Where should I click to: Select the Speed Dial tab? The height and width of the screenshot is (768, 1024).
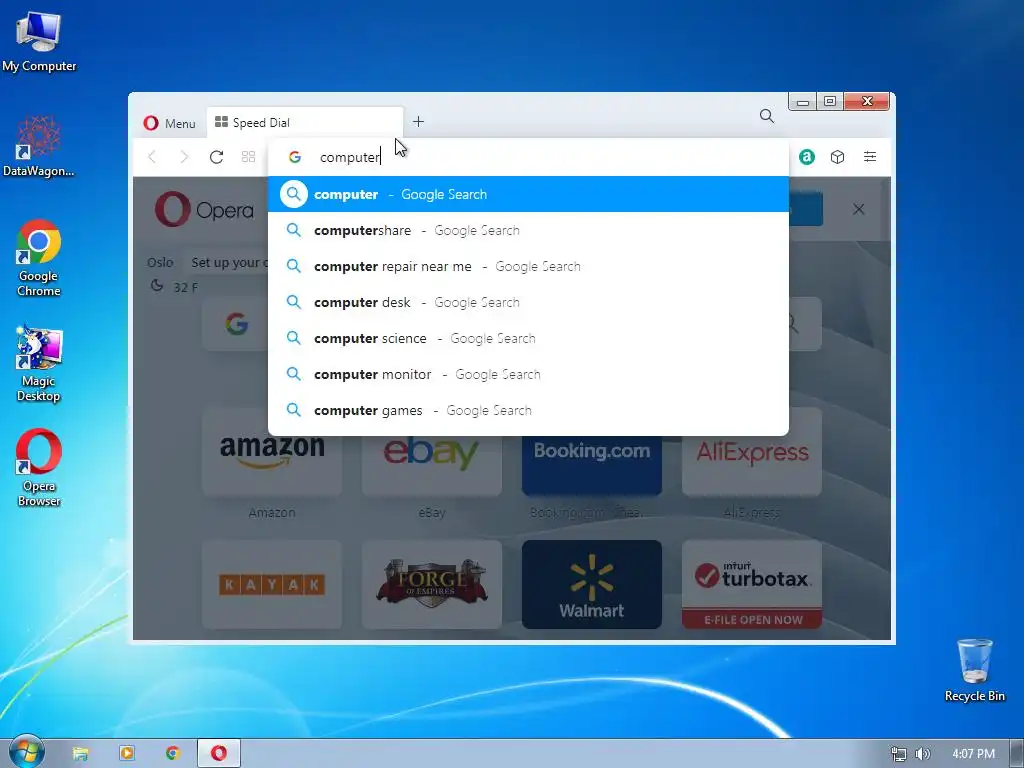305,122
